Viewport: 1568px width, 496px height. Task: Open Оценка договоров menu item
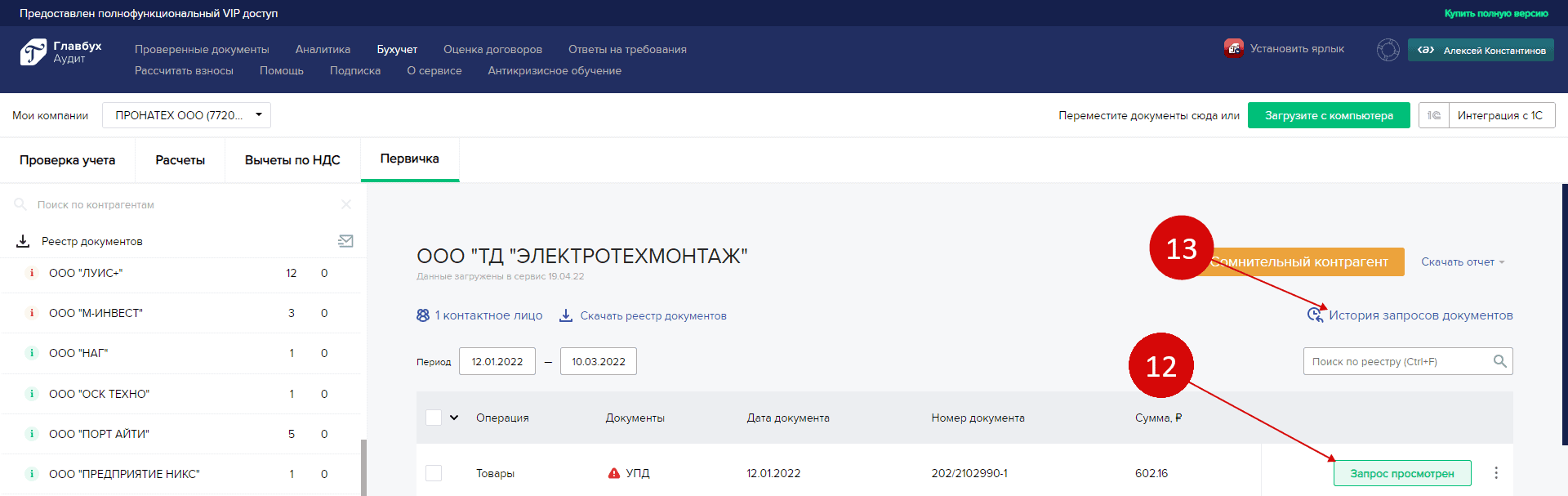coord(492,50)
